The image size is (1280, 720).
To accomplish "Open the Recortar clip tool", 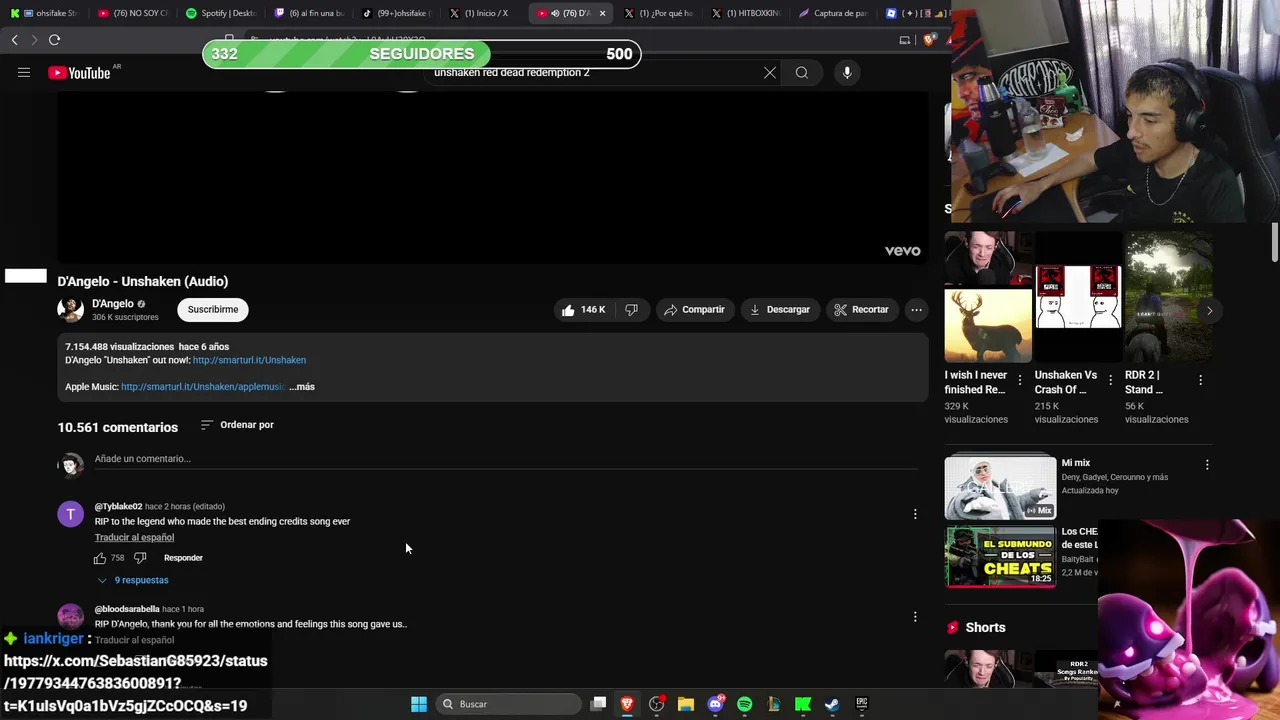I will (x=861, y=310).
